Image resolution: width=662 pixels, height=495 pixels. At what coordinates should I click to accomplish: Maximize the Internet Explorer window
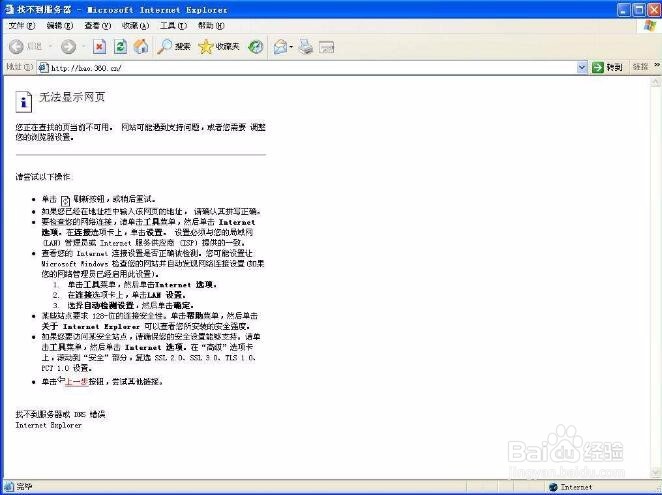point(638,10)
